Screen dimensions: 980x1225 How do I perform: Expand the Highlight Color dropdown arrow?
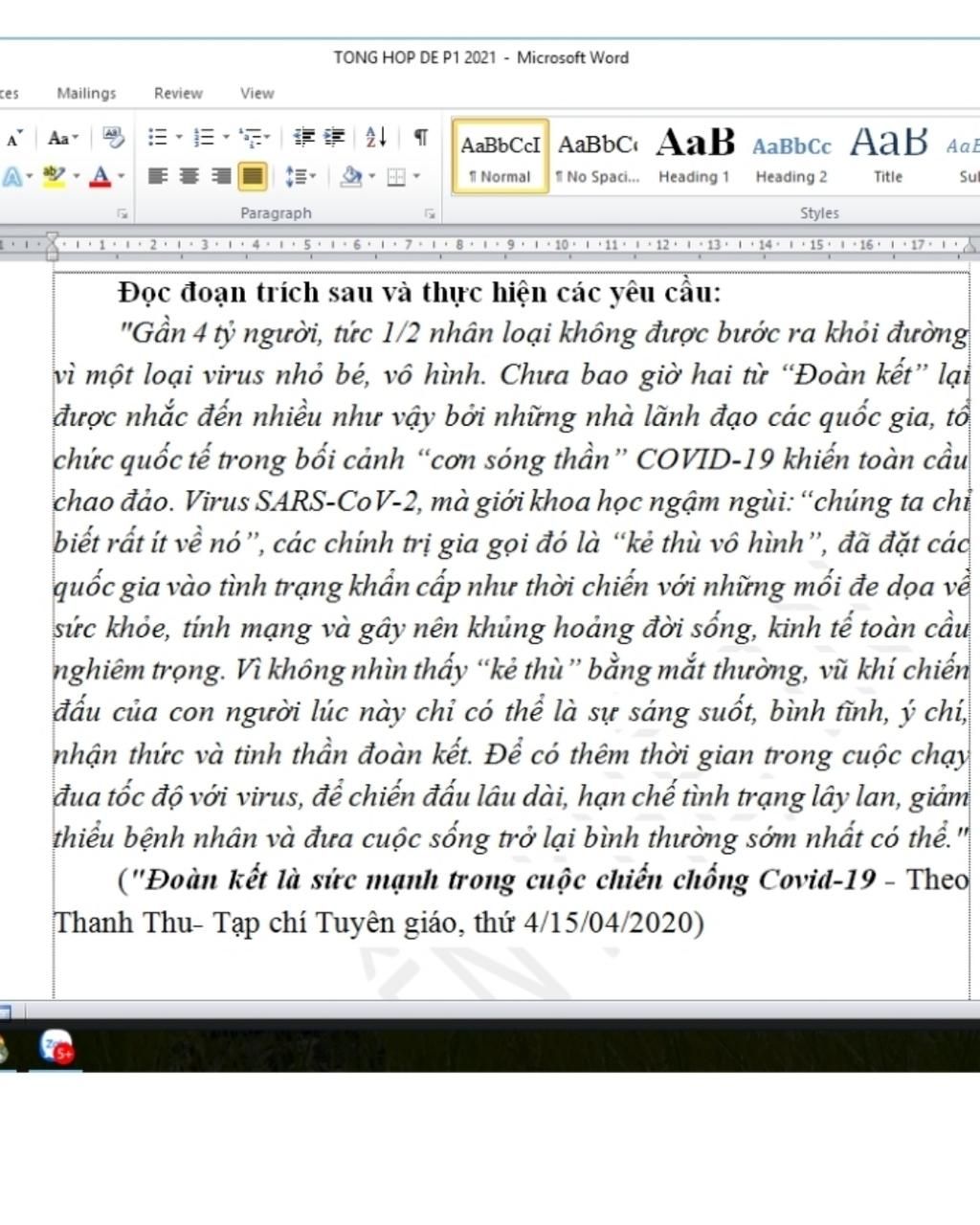coord(77,177)
